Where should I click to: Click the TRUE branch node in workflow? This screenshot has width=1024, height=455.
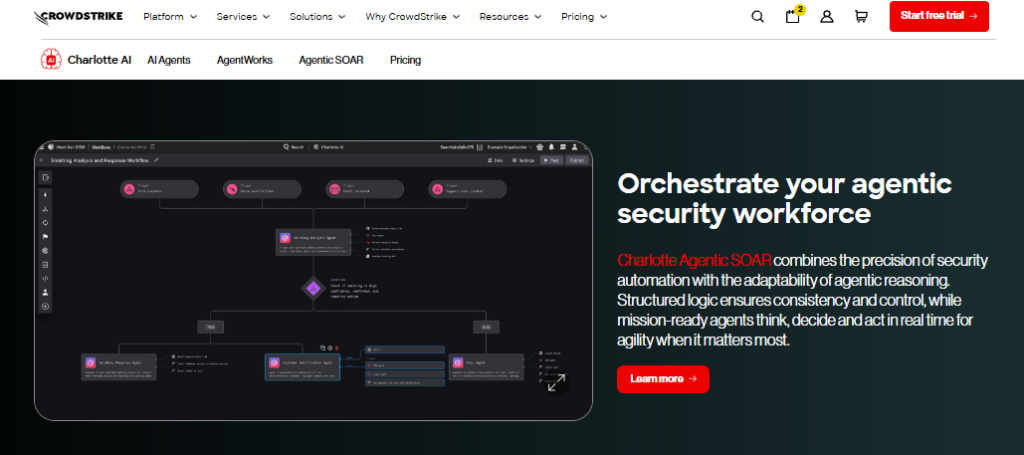[210, 327]
